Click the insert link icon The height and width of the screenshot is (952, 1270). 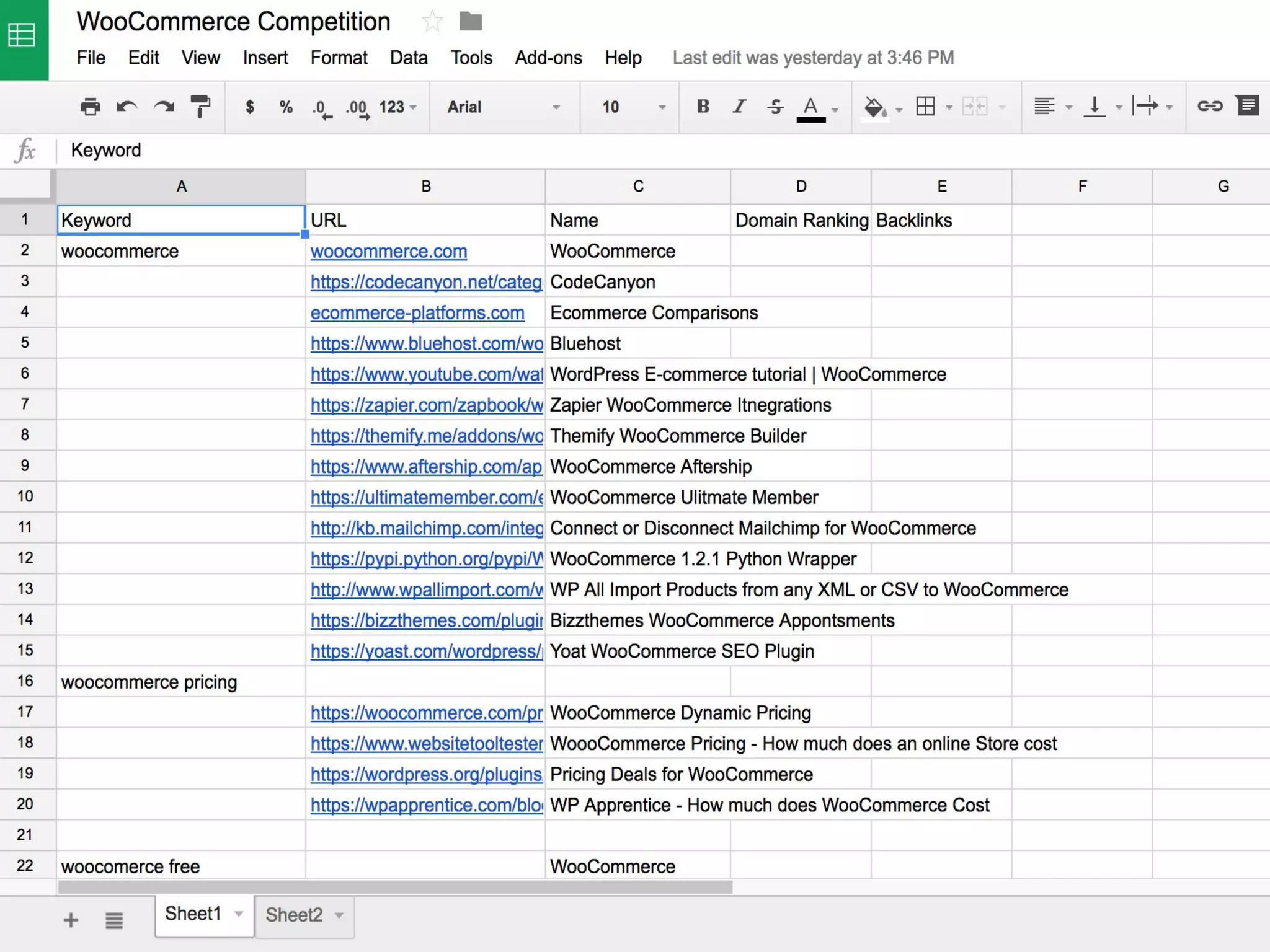point(1209,106)
